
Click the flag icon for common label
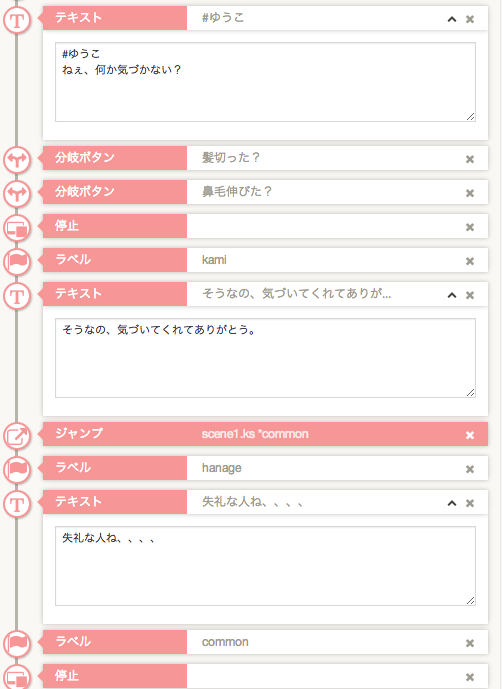[x=17, y=643]
